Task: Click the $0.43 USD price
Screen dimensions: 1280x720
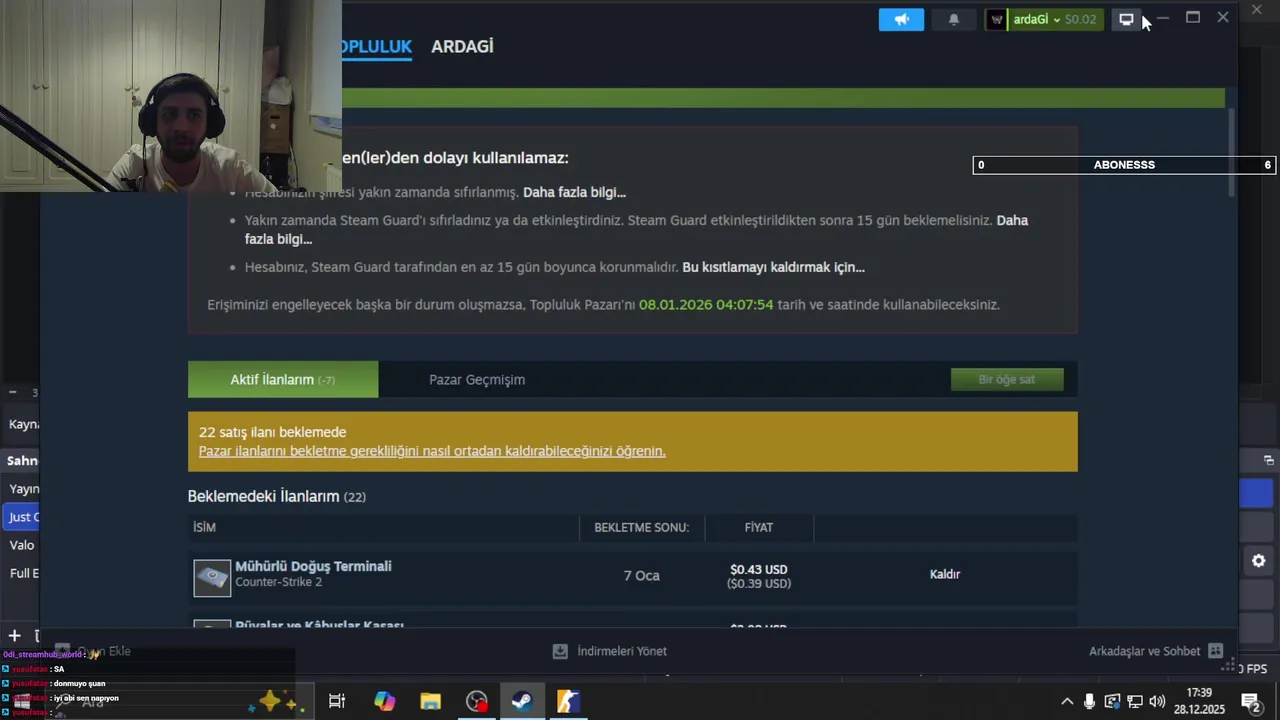Action: click(x=759, y=569)
